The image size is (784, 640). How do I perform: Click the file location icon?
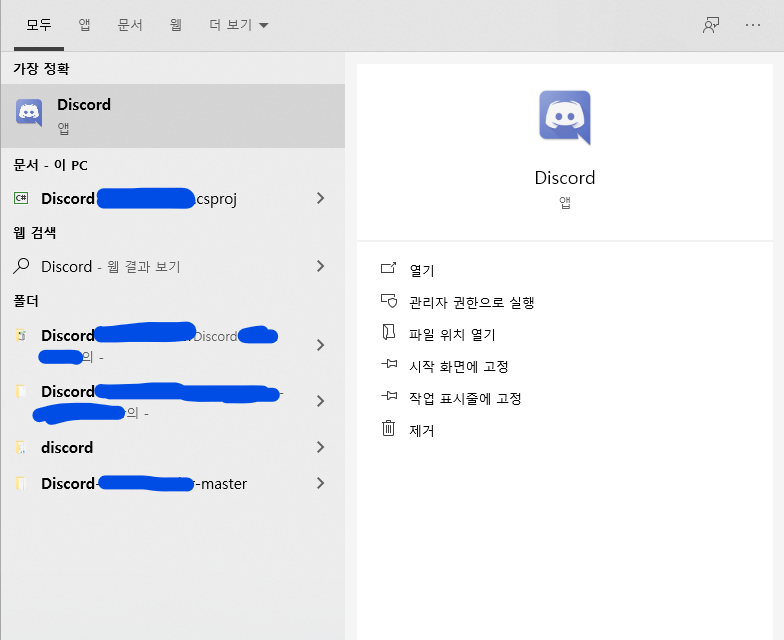tap(388, 332)
